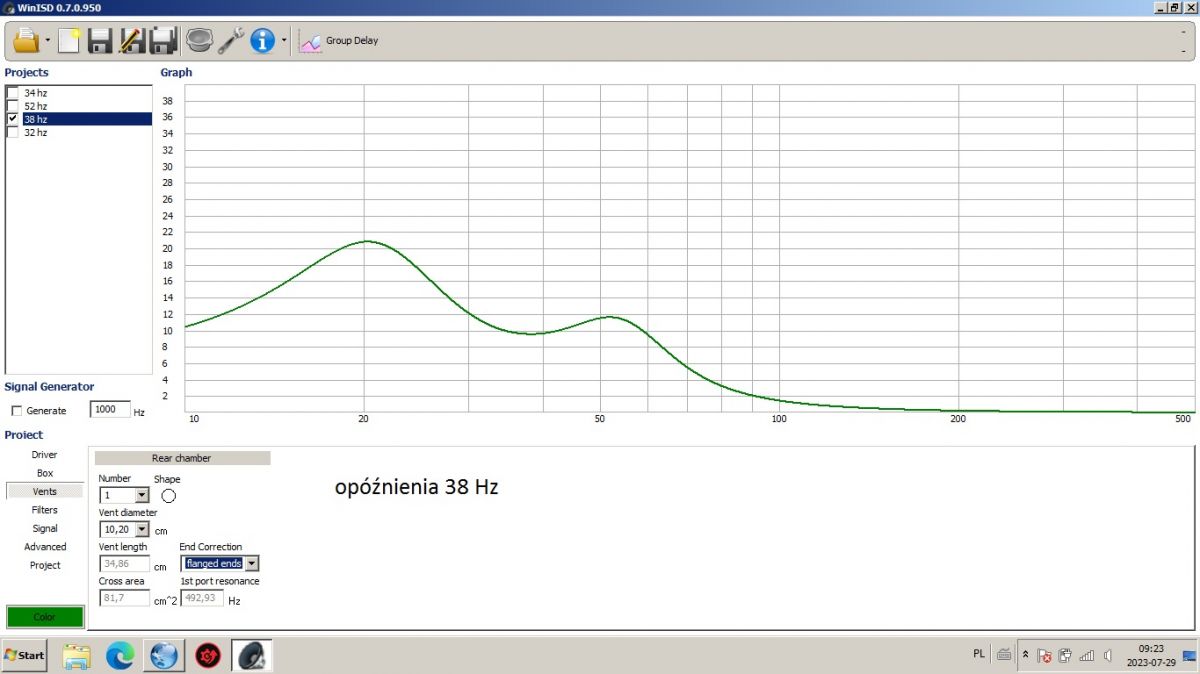Click the Vent length field 34,86
This screenshot has height=674, width=1200.
pos(124,564)
